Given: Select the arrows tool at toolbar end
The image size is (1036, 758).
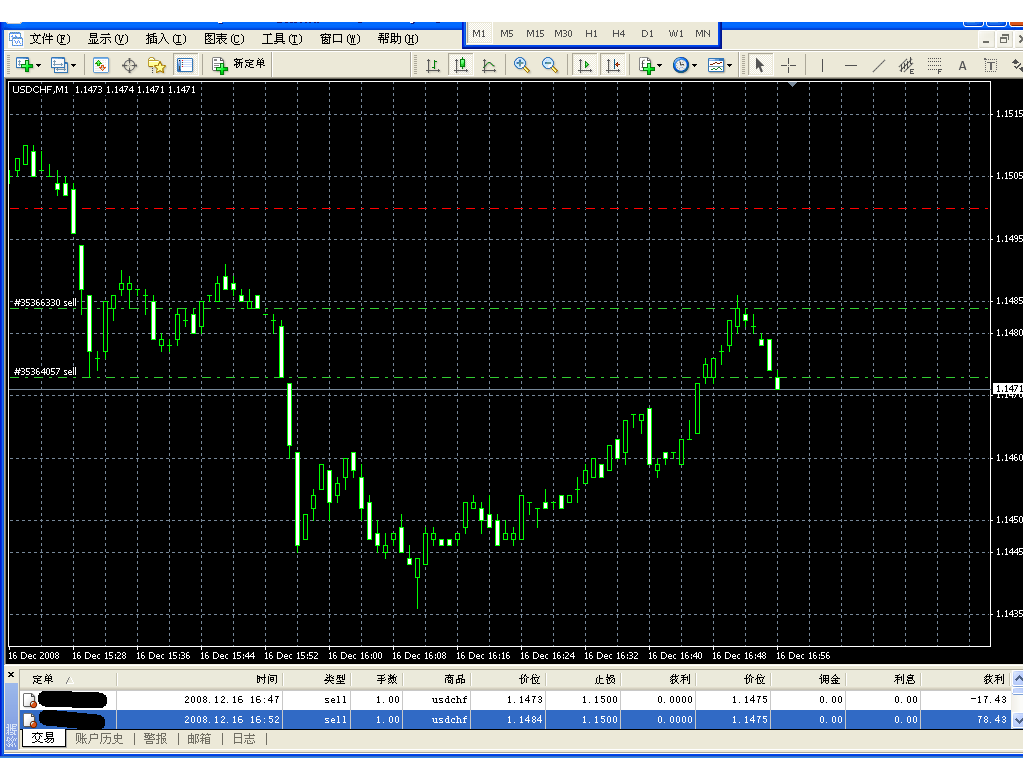Looking at the screenshot, I should (x=1017, y=65).
